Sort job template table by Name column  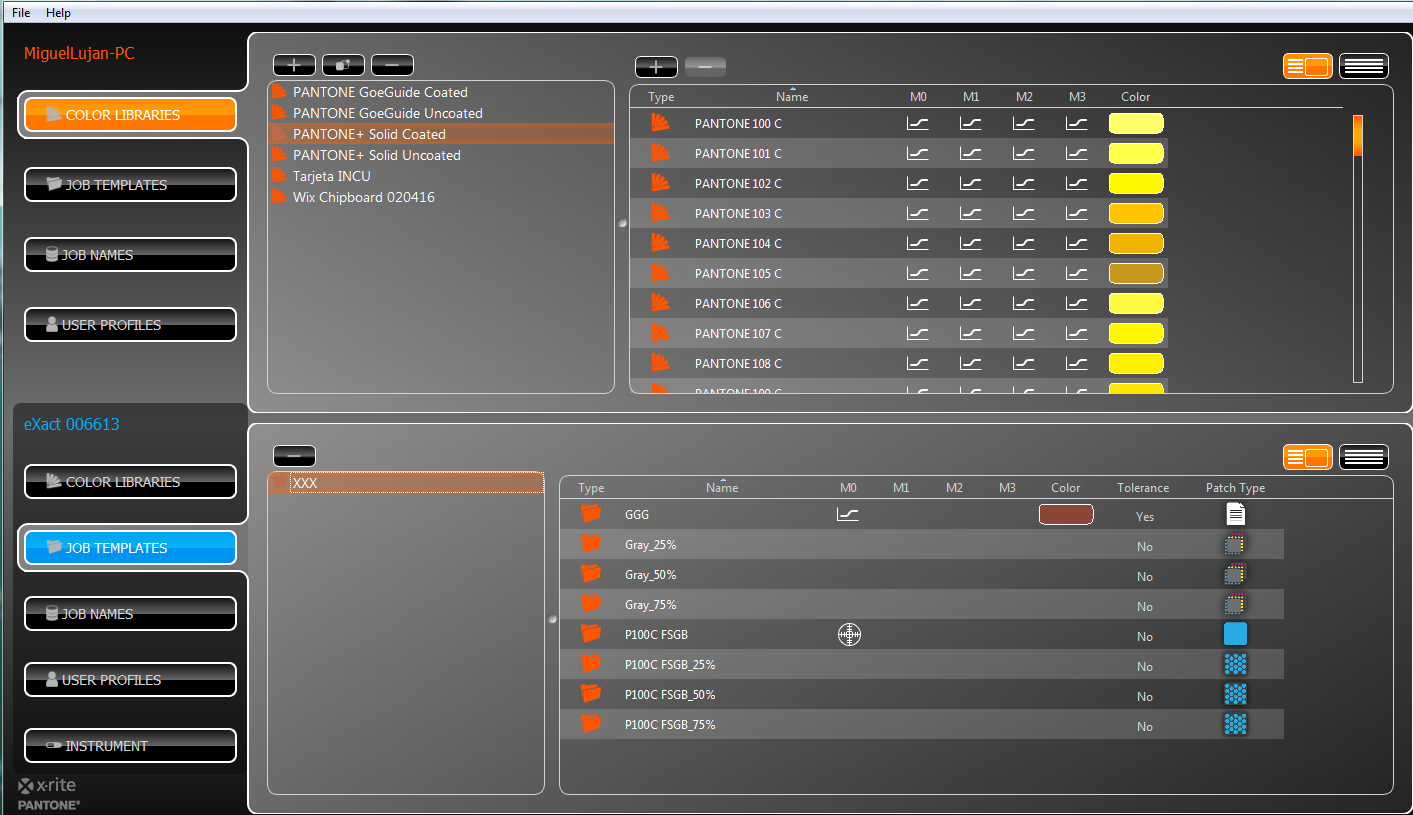721,488
